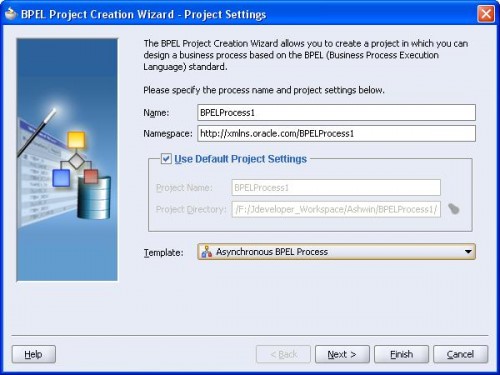Open Help for the wizard

click(x=34, y=354)
